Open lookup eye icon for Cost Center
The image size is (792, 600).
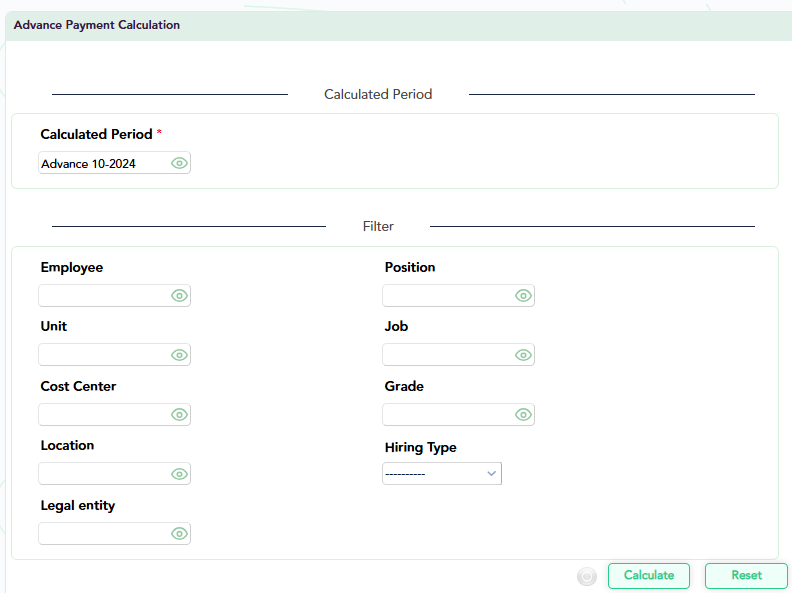pyautogui.click(x=179, y=415)
